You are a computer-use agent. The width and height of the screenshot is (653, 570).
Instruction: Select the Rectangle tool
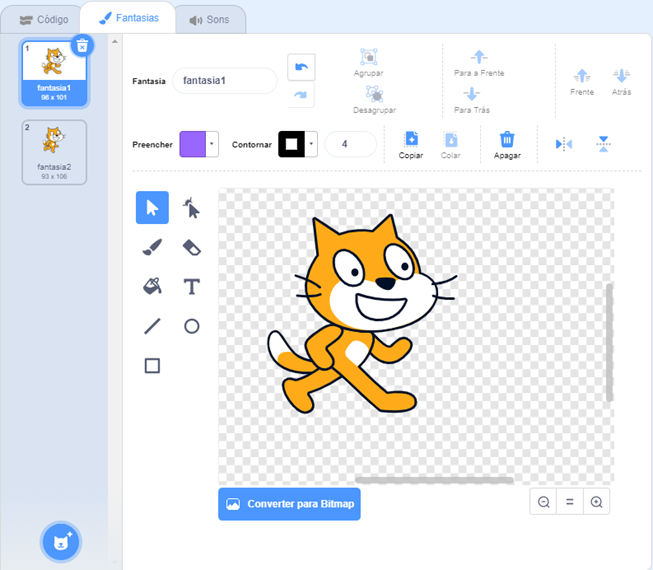[152, 366]
